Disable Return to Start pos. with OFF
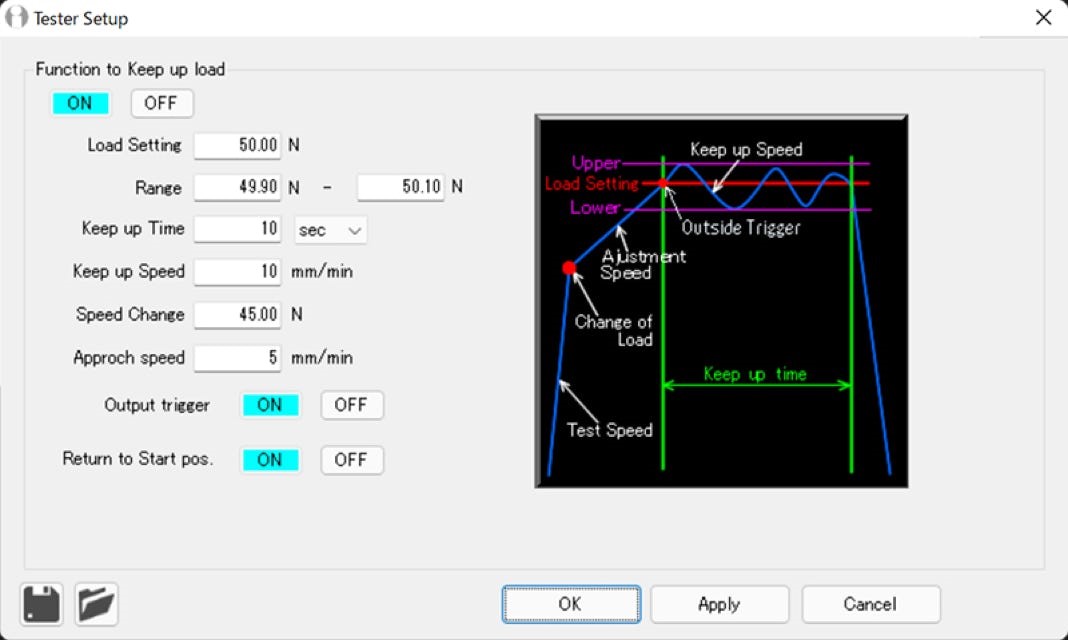This screenshot has width=1068, height=640. 351,460
